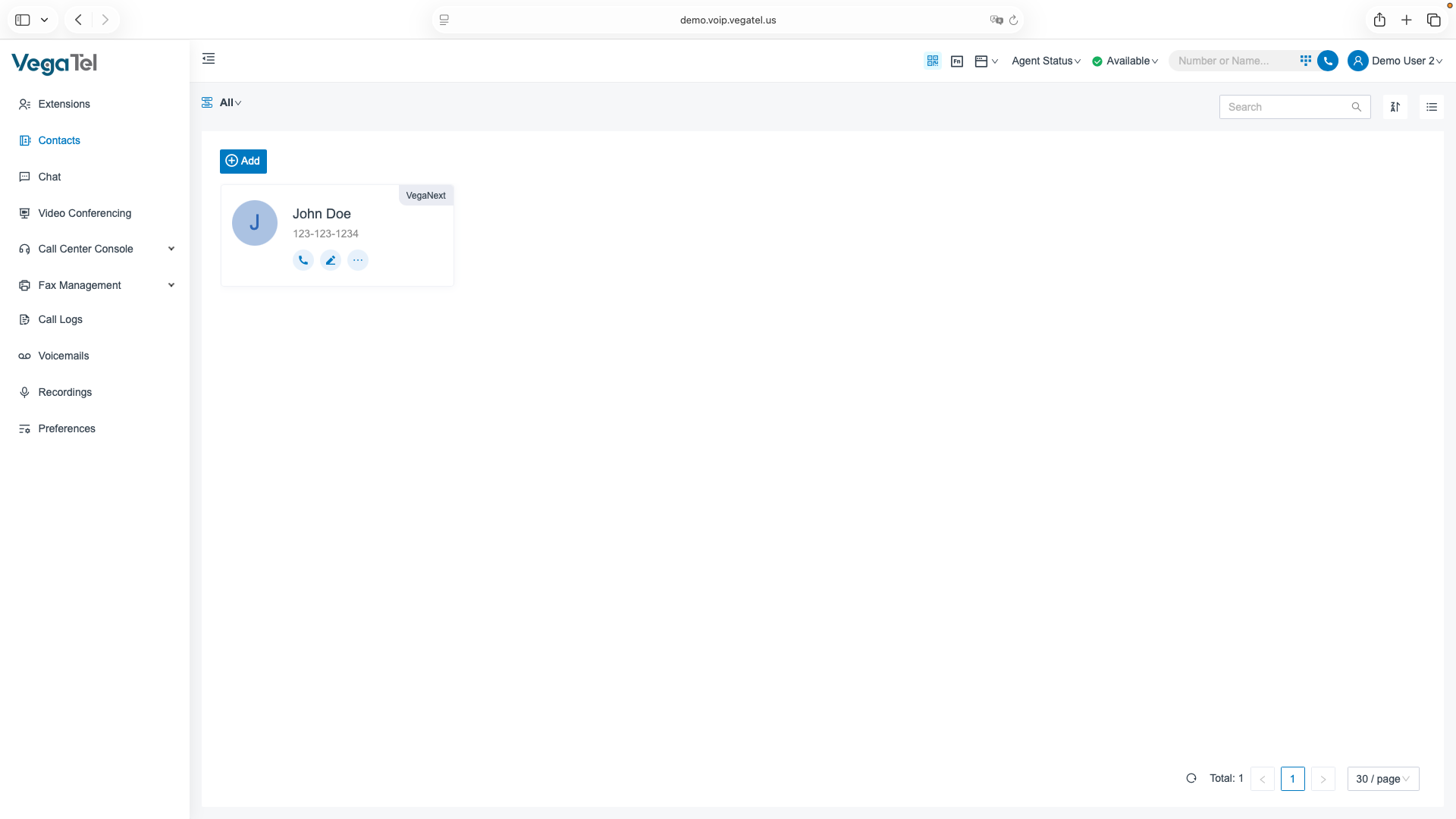Collapse the sidebar with the menu-fold icon
This screenshot has height=819, width=1456.
209,59
